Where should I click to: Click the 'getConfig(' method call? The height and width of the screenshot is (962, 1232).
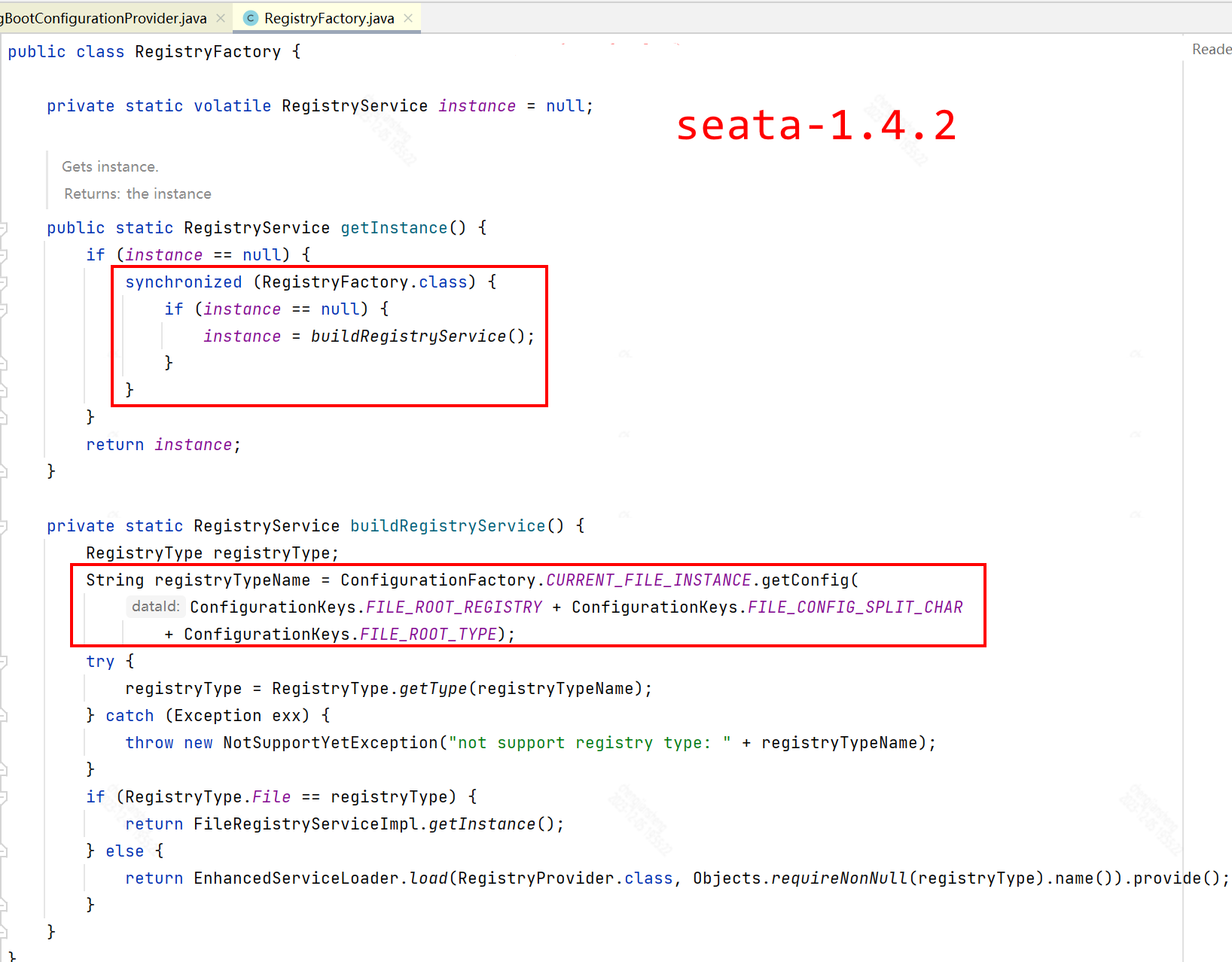pos(810,580)
